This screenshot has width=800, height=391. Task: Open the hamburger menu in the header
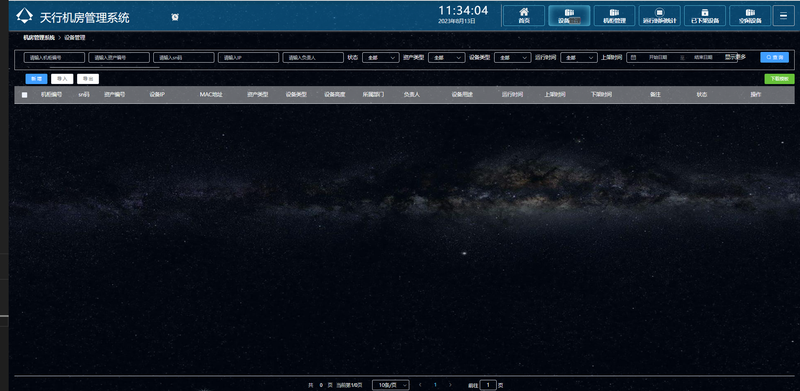click(783, 15)
